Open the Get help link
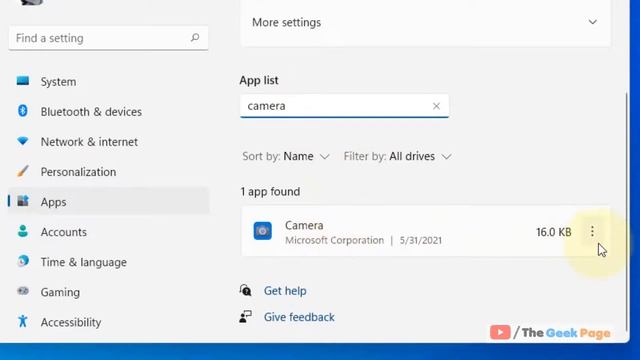Viewport: 640px width, 360px height. pos(285,291)
